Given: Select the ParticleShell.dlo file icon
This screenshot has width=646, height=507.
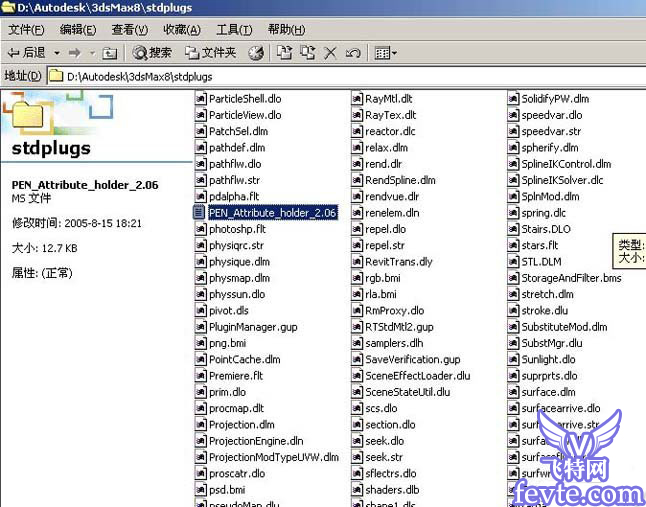Looking at the screenshot, I should [200, 98].
